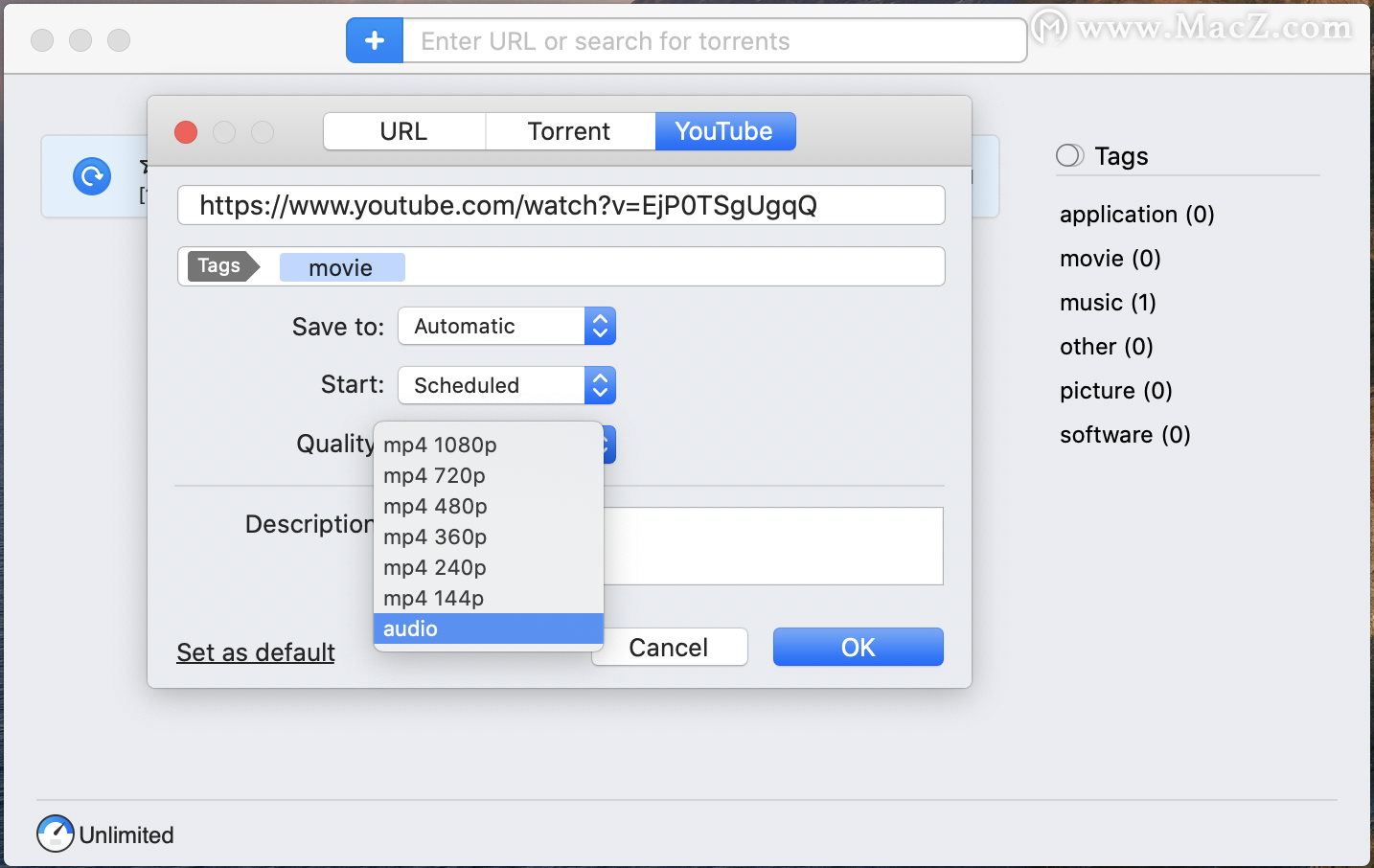Filter by music (1) tag
The width and height of the screenshot is (1374, 868).
point(1108,303)
